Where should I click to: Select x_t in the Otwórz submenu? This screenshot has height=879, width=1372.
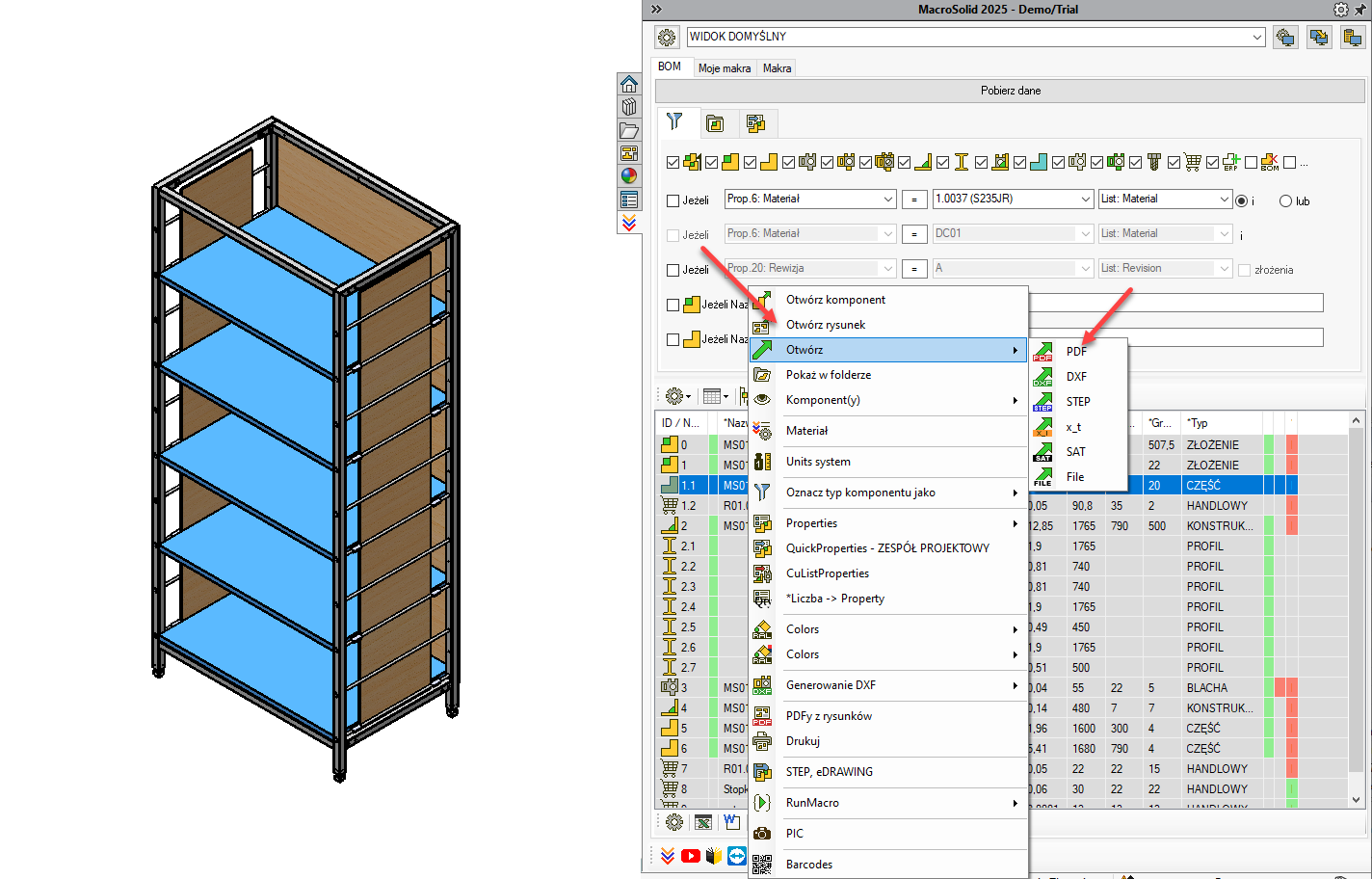click(x=1078, y=427)
